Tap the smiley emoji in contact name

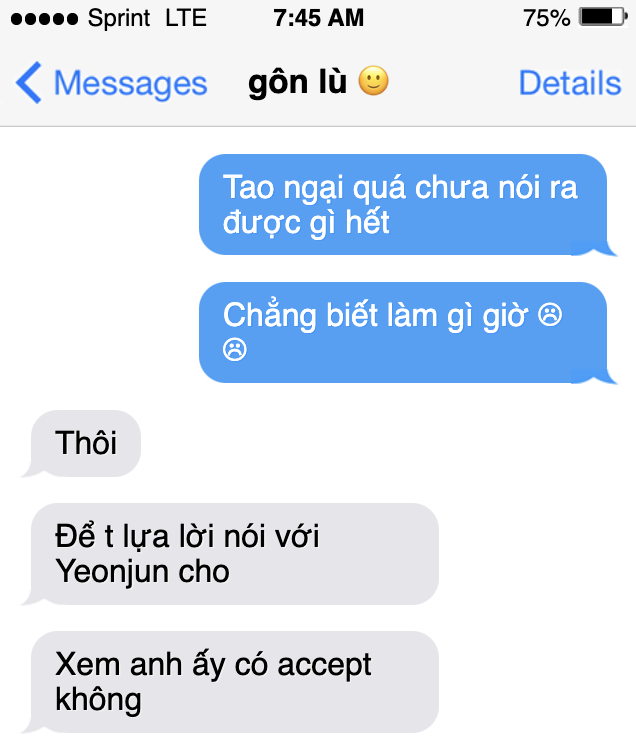pyautogui.click(x=373, y=81)
